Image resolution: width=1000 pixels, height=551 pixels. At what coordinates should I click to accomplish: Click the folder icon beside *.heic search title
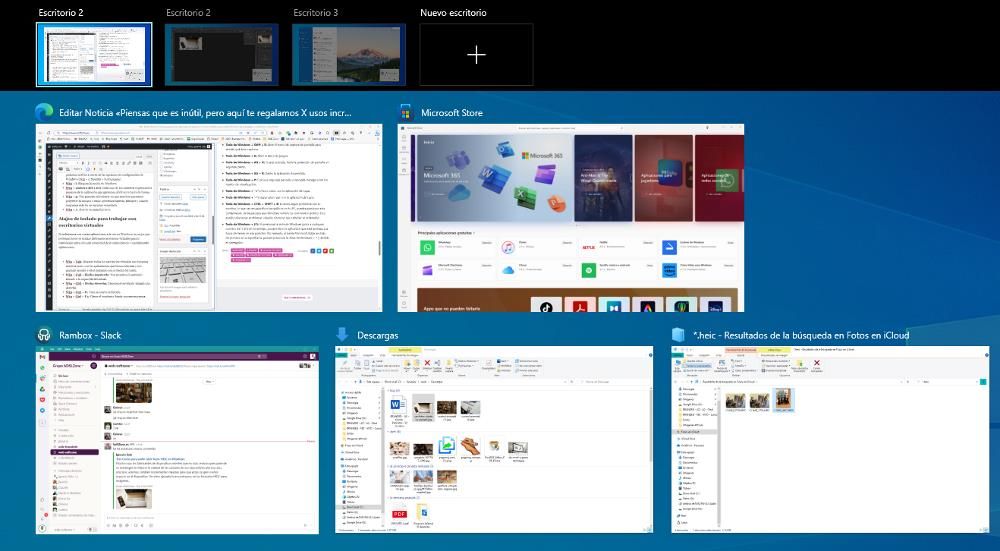click(x=678, y=335)
